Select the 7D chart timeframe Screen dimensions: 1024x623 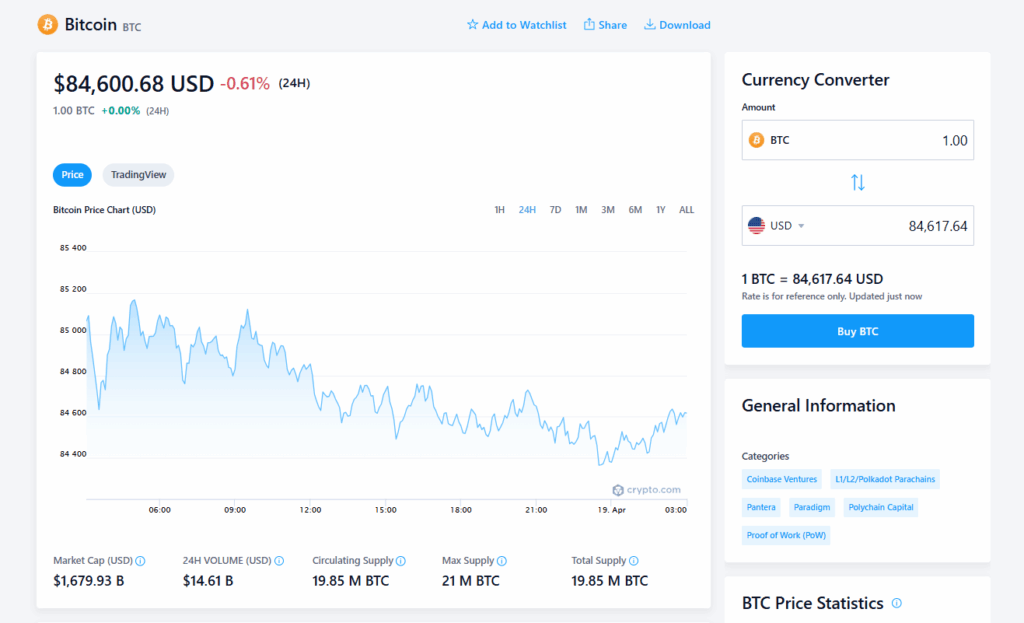(555, 210)
